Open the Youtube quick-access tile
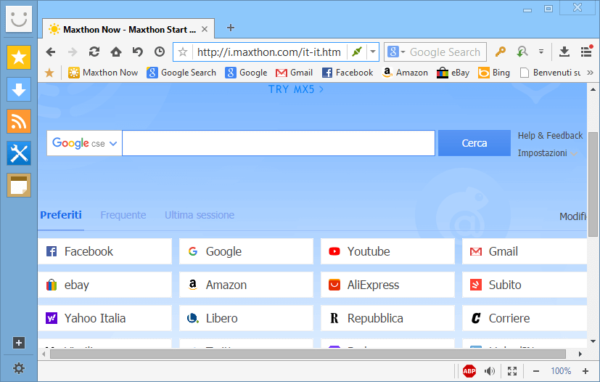Screen dimensions: 600x382 coord(387,251)
